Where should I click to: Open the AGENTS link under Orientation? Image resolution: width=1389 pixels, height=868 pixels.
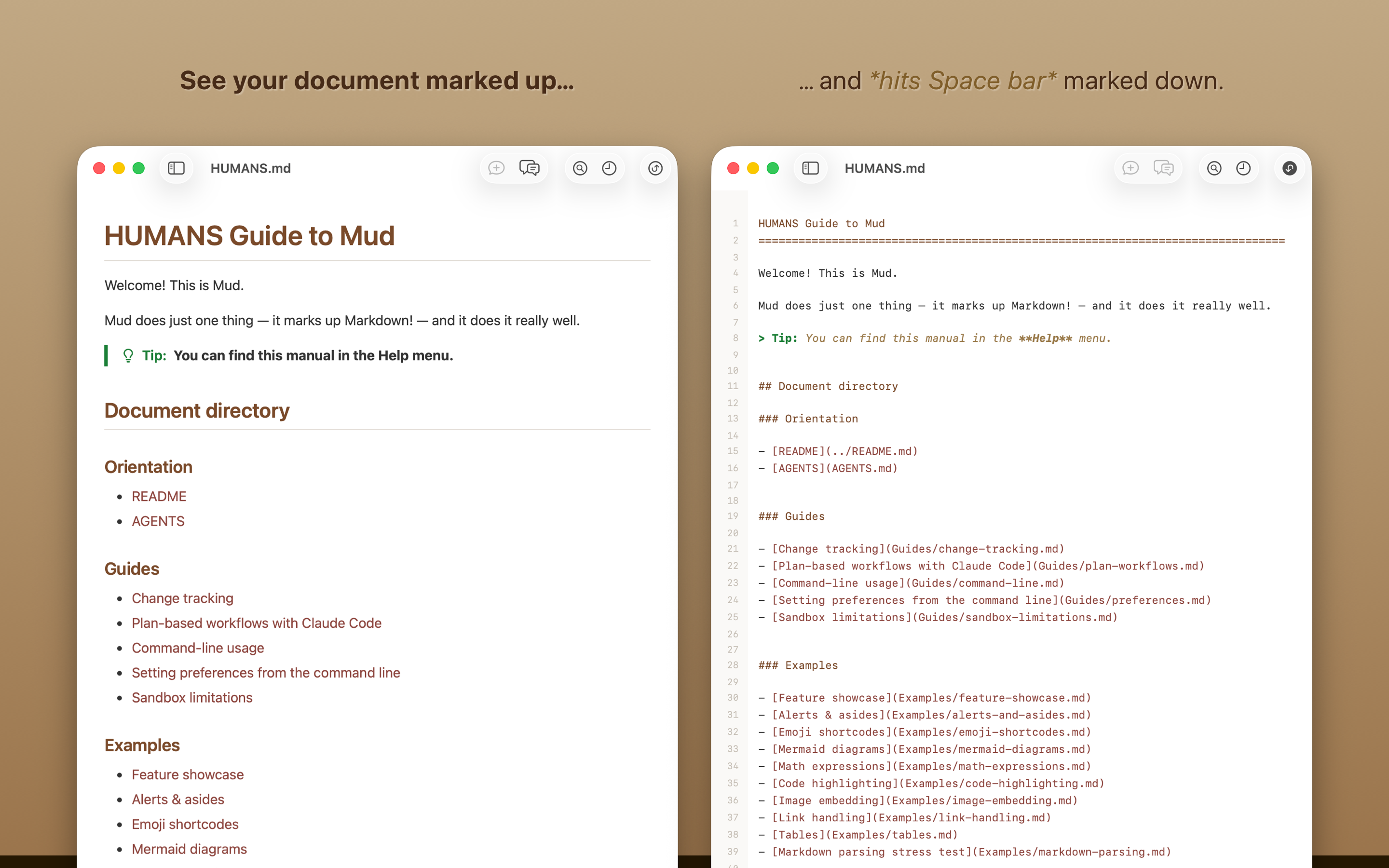tap(158, 521)
